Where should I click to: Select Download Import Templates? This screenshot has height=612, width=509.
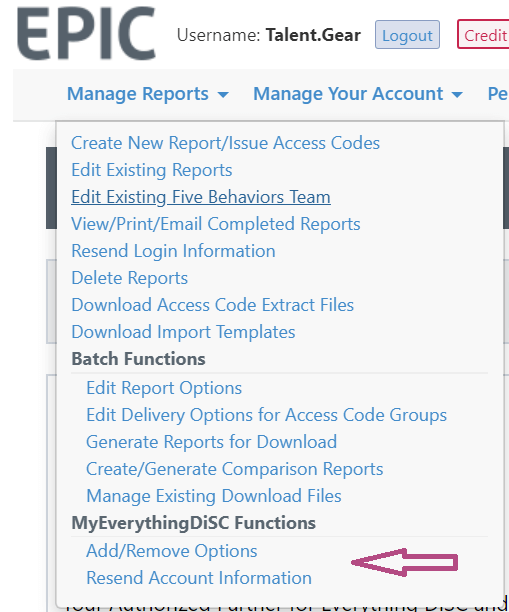183,332
